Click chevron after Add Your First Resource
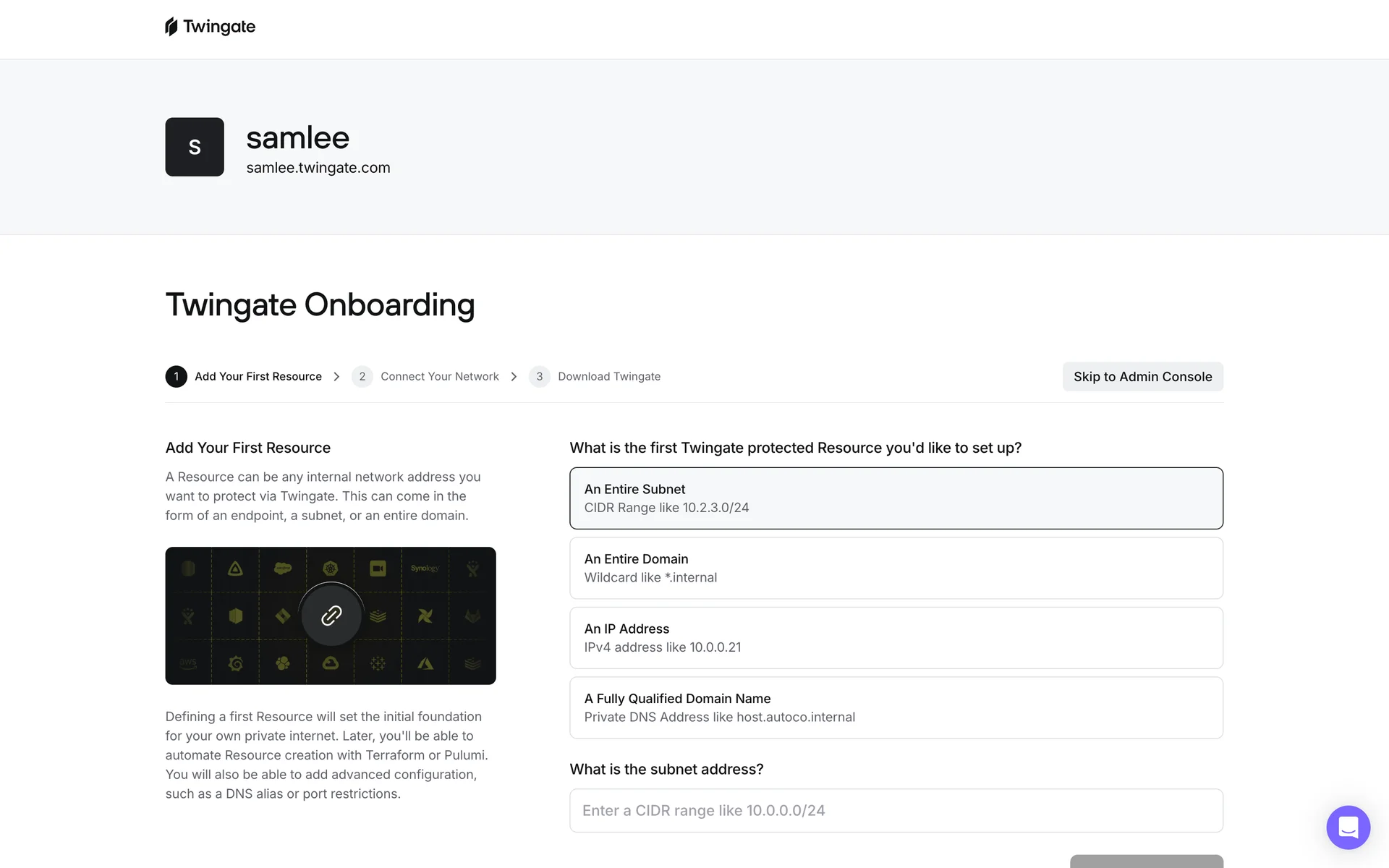The width and height of the screenshot is (1389, 868). (x=336, y=376)
